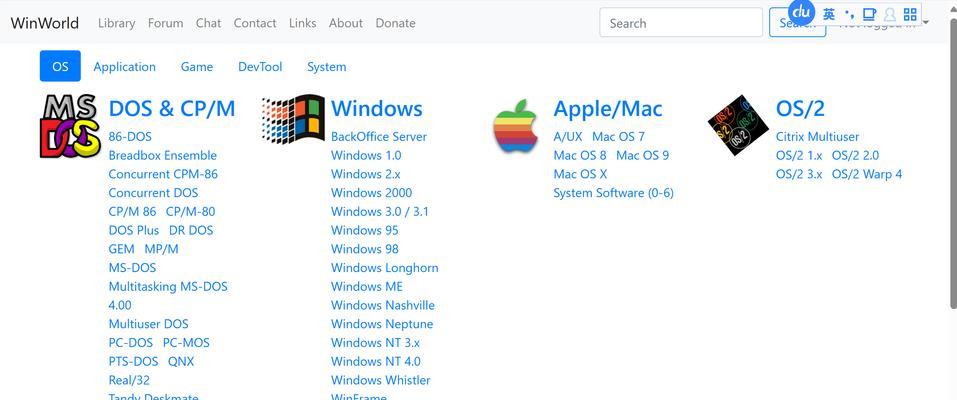Open the Windows Whistler link
The image size is (957, 400).
(381, 380)
